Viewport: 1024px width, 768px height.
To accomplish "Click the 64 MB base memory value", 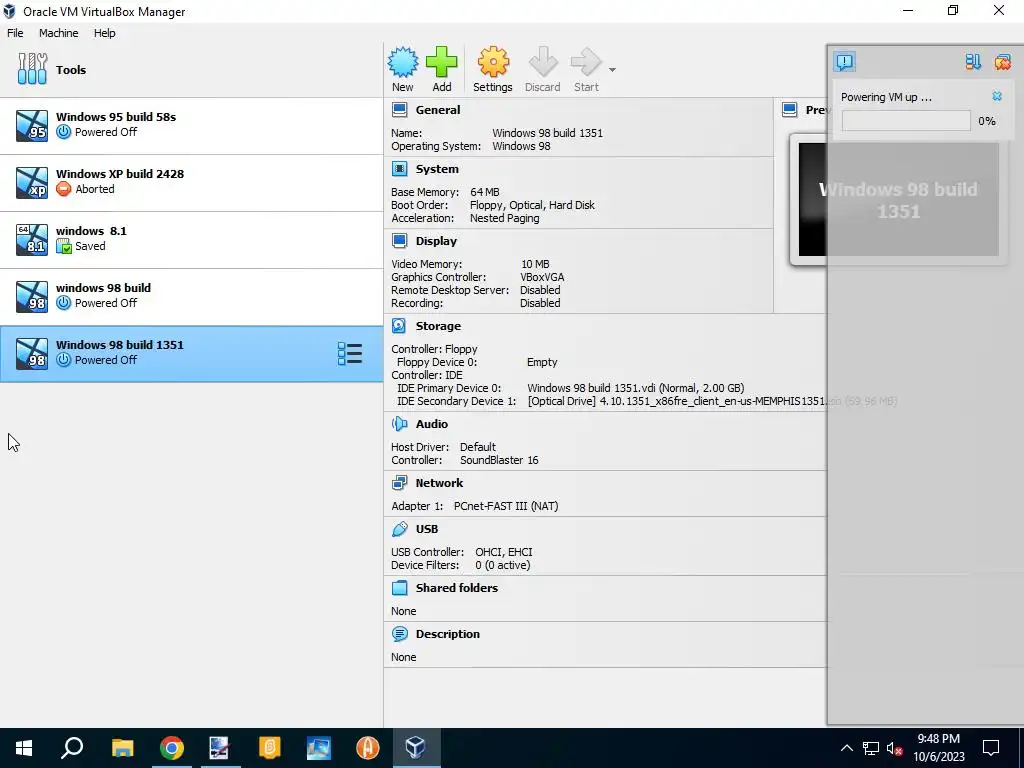I will 485,192.
